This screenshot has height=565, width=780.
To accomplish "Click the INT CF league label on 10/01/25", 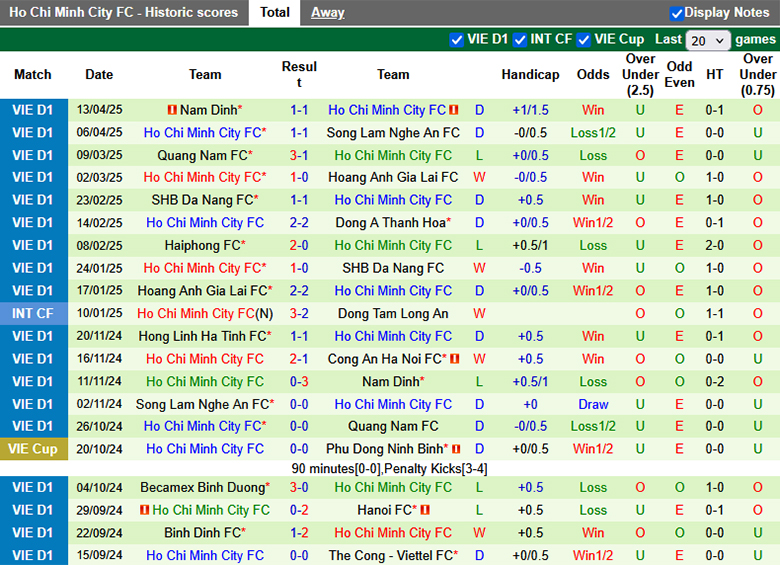I will click(x=33, y=314).
